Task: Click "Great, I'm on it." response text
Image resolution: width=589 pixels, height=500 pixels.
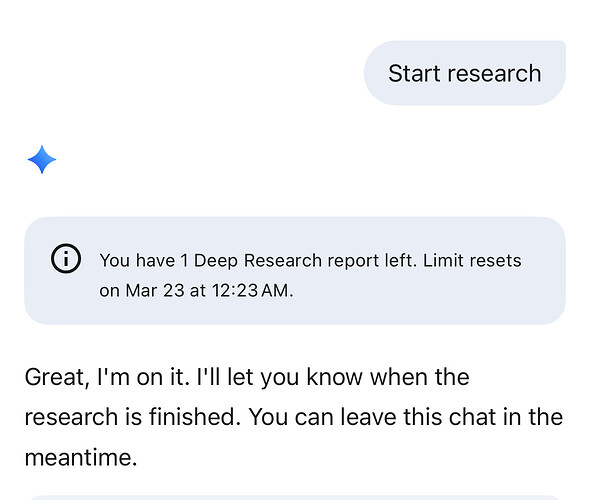Action: click(107, 377)
